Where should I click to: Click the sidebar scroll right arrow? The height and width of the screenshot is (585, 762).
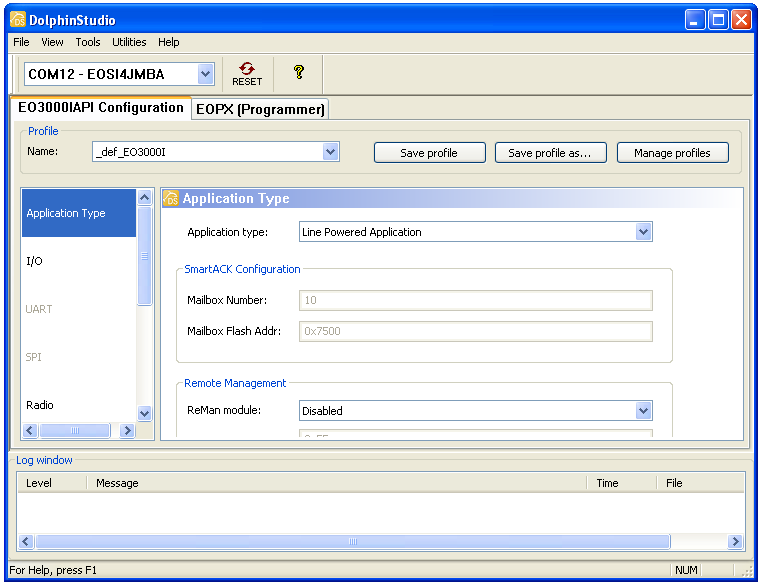(127, 430)
